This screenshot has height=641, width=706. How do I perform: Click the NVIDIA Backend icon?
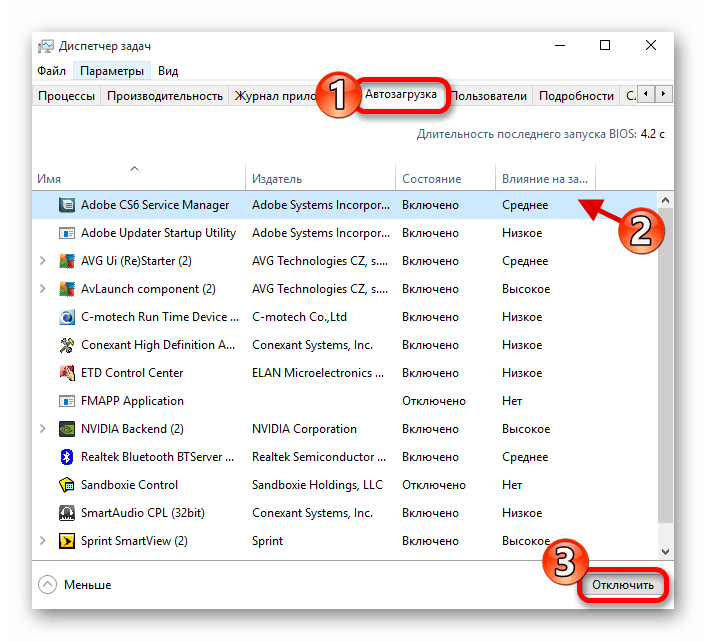pyautogui.click(x=67, y=429)
